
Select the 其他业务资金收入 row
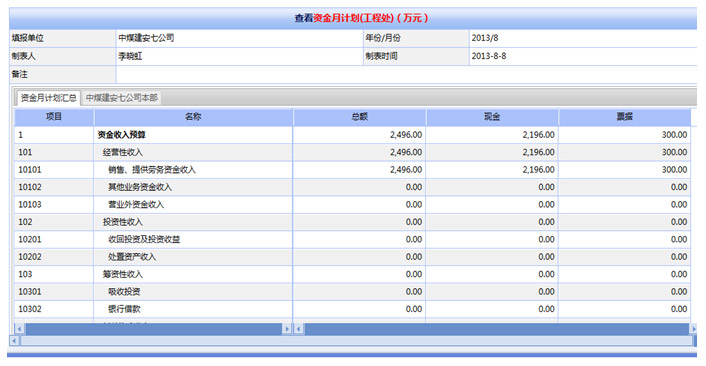click(353, 187)
